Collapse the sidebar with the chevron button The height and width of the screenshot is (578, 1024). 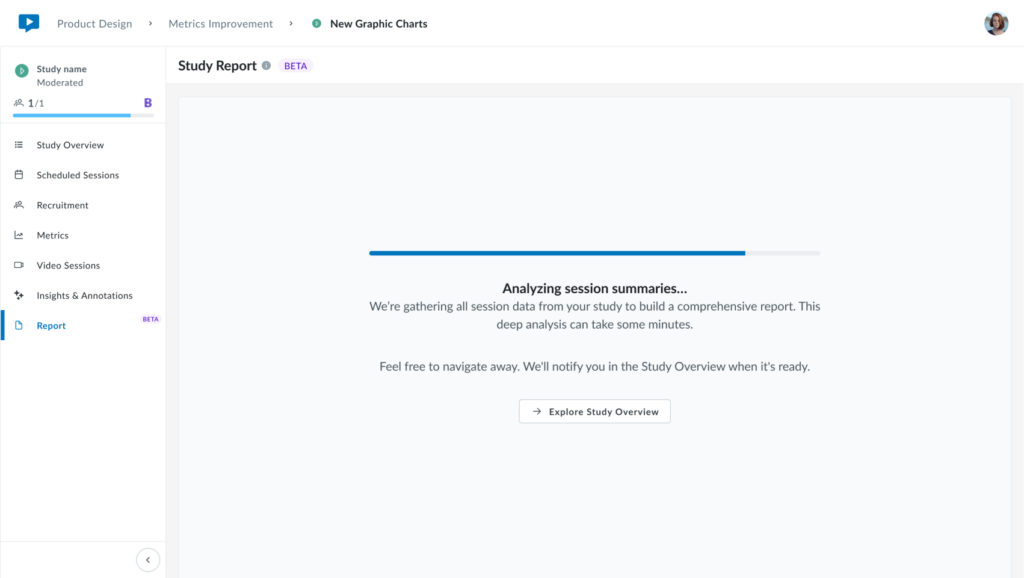coord(148,560)
